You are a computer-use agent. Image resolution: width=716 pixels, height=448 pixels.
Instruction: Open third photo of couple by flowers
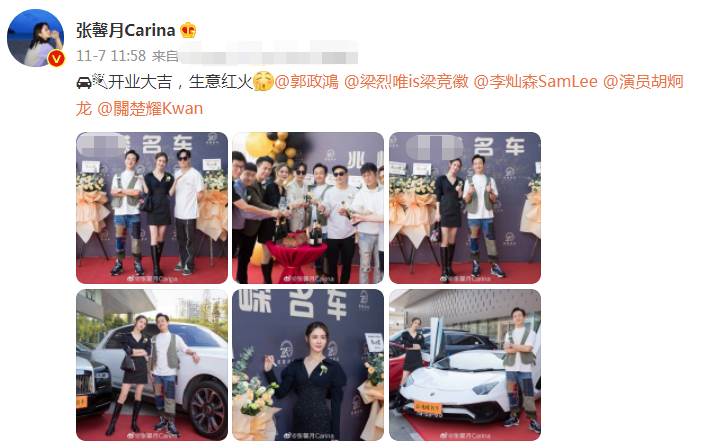pos(465,208)
